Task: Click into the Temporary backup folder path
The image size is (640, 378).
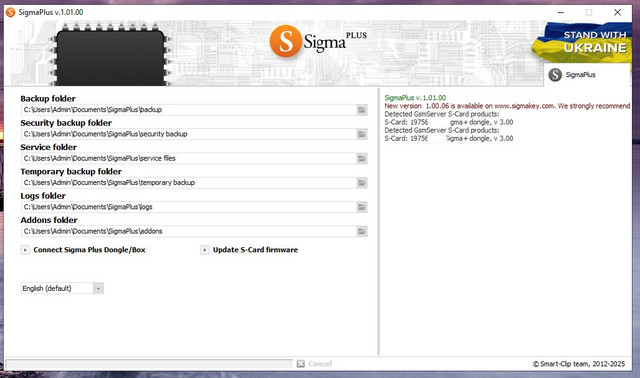Action: click(189, 182)
